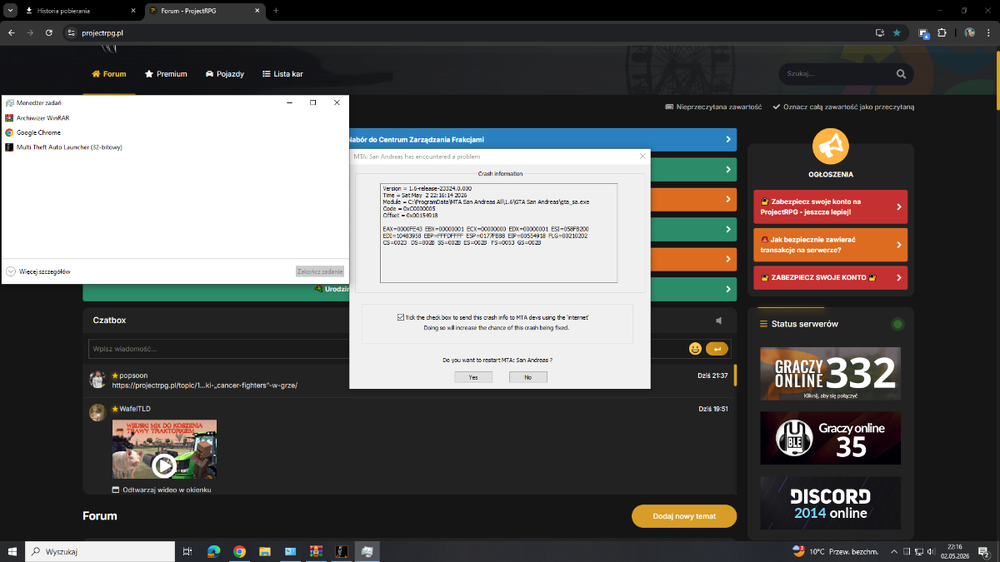
Task: Open the Premium nav tab
Action: coord(166,74)
